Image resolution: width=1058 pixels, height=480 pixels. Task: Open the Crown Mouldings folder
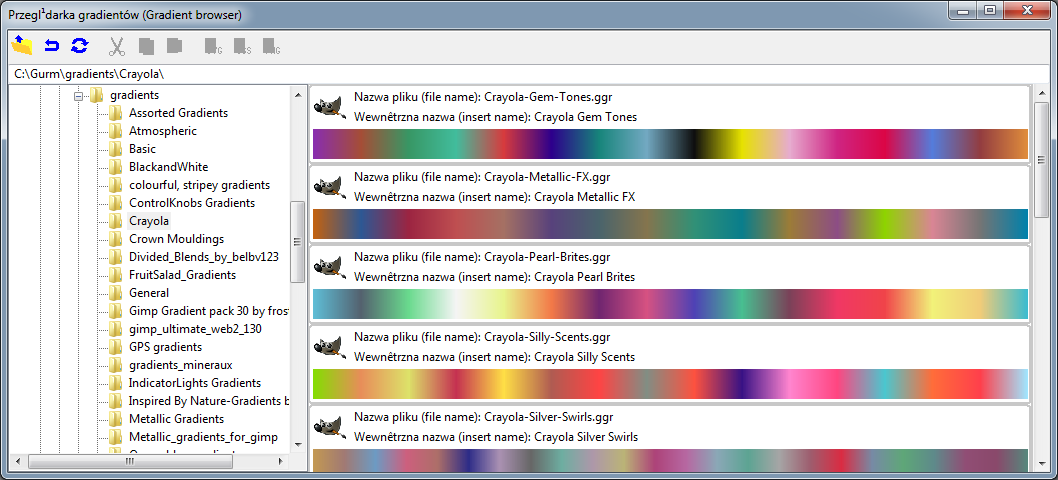coord(177,239)
